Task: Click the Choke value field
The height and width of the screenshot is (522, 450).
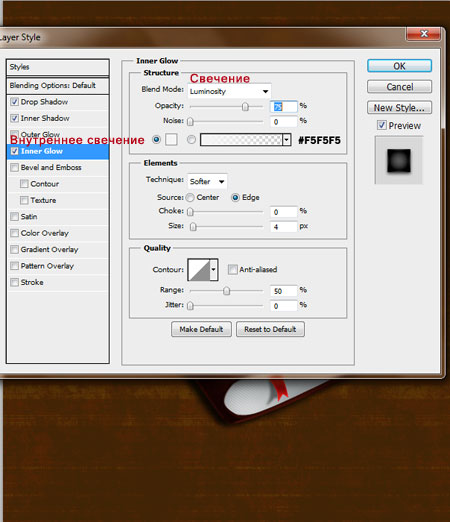Action: click(x=283, y=212)
